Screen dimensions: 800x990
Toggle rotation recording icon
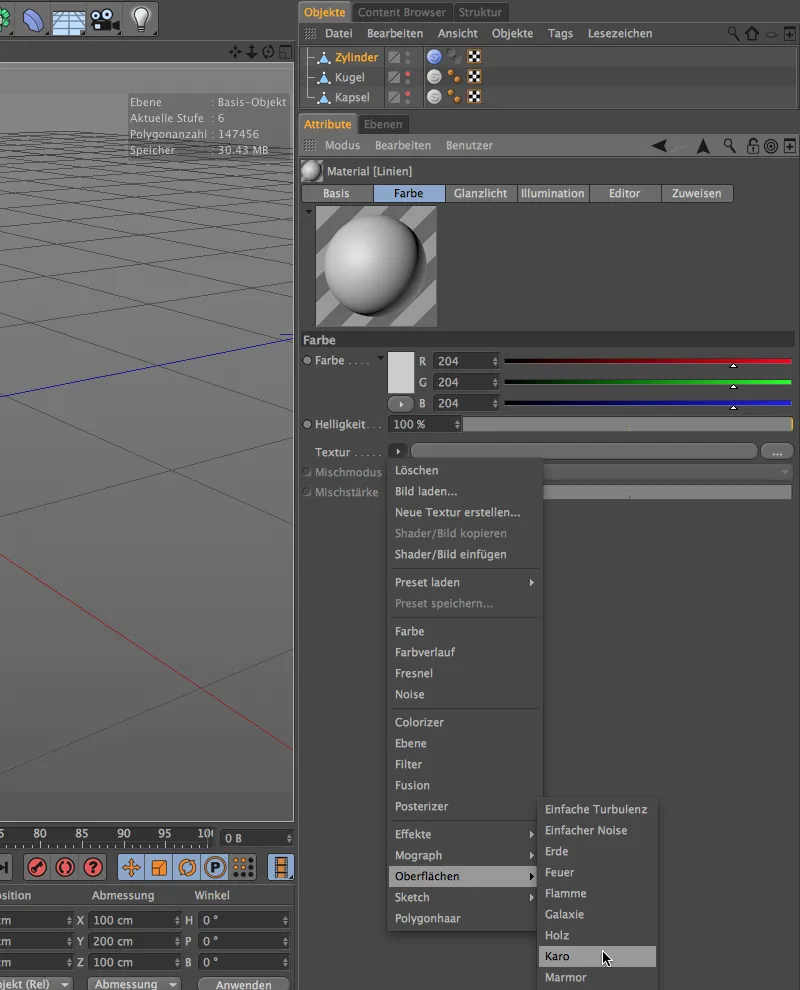(x=187, y=867)
